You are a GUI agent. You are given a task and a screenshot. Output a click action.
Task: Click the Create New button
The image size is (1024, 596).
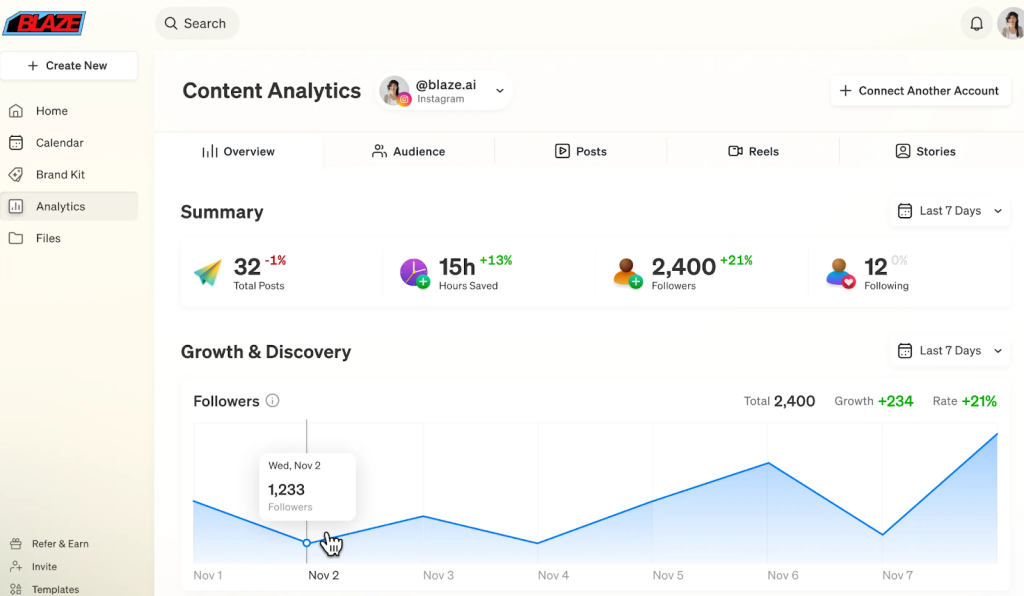click(69, 66)
